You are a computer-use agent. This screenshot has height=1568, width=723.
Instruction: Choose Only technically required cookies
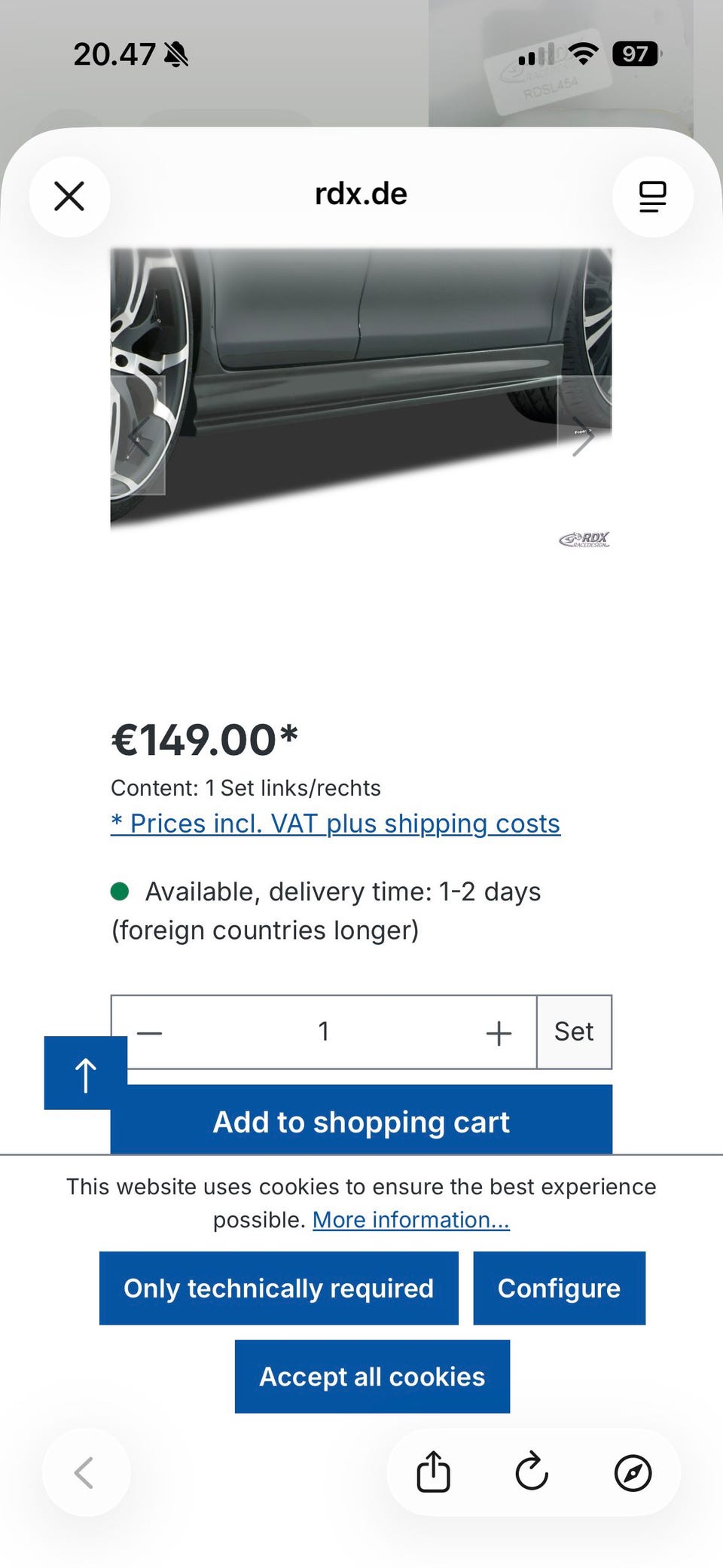279,1288
